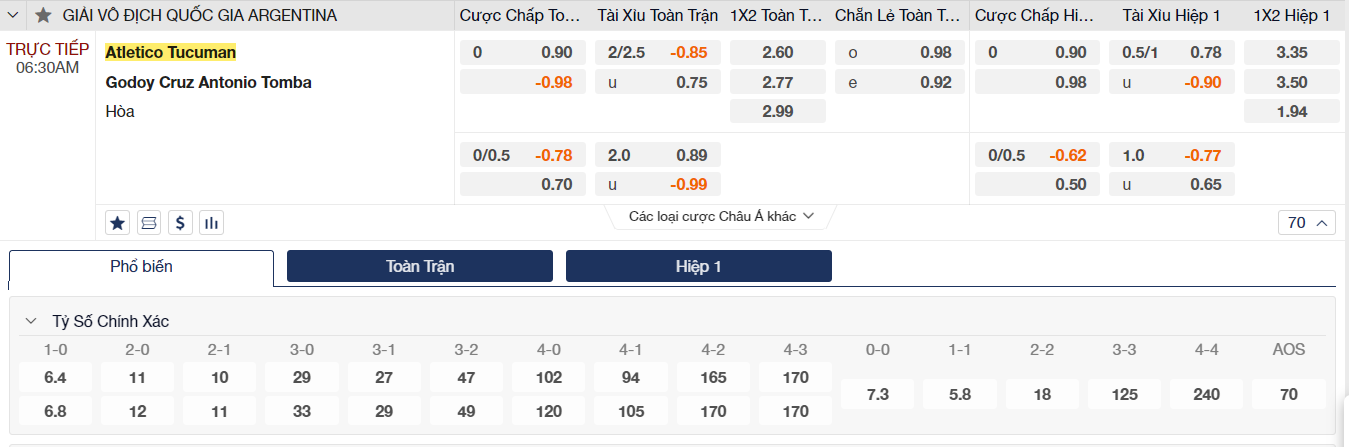Select 1X2 Hiệp 1 odds 3.35
This screenshot has height=447, width=1349.
point(1292,52)
